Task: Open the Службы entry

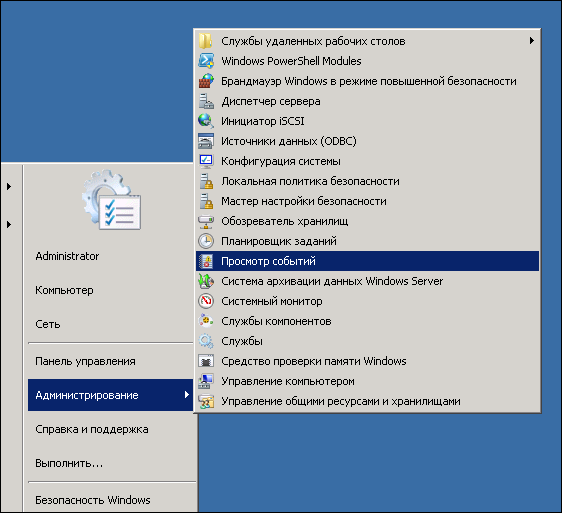Action: coord(367,341)
